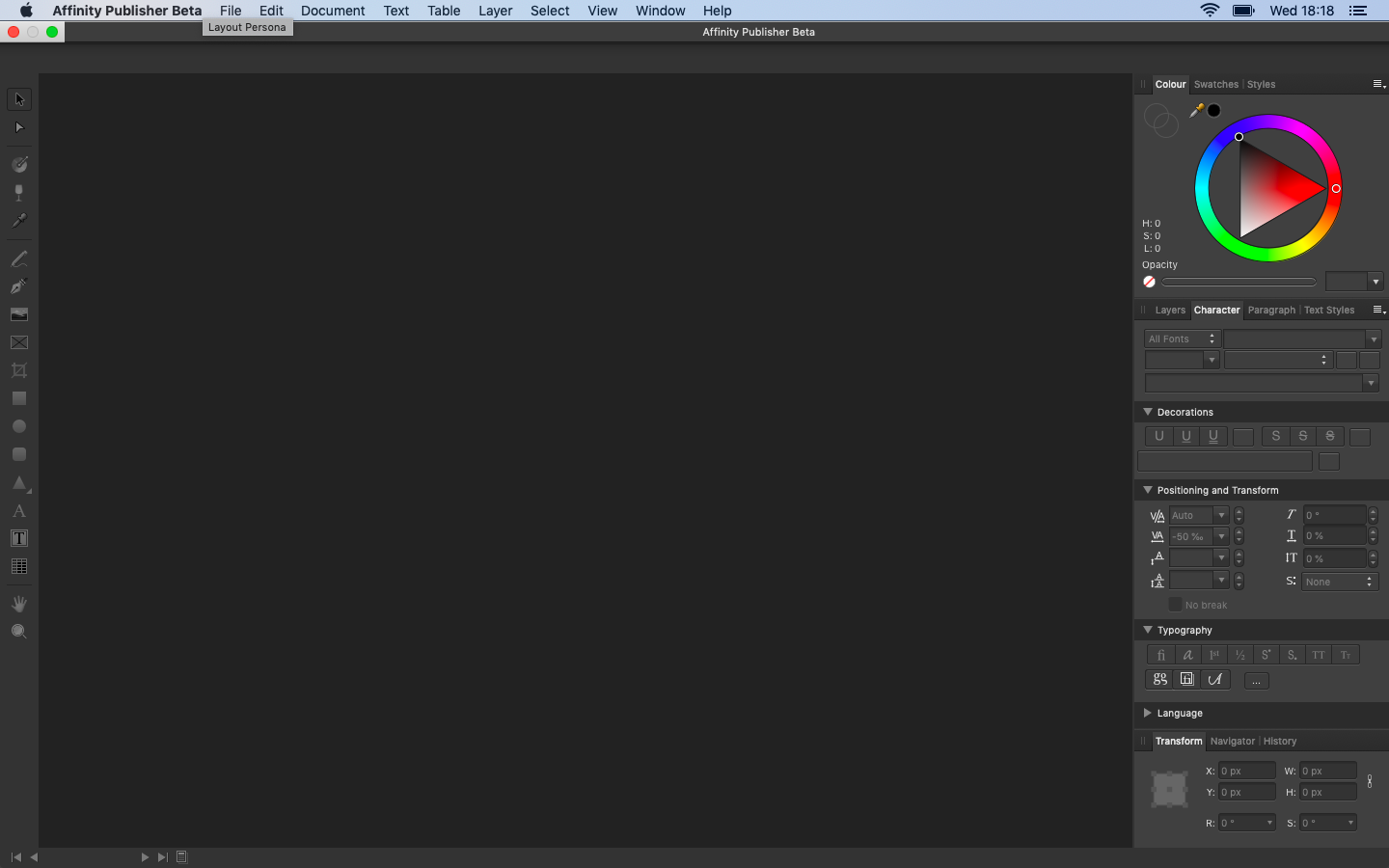Select the Pencil tool

click(19, 258)
